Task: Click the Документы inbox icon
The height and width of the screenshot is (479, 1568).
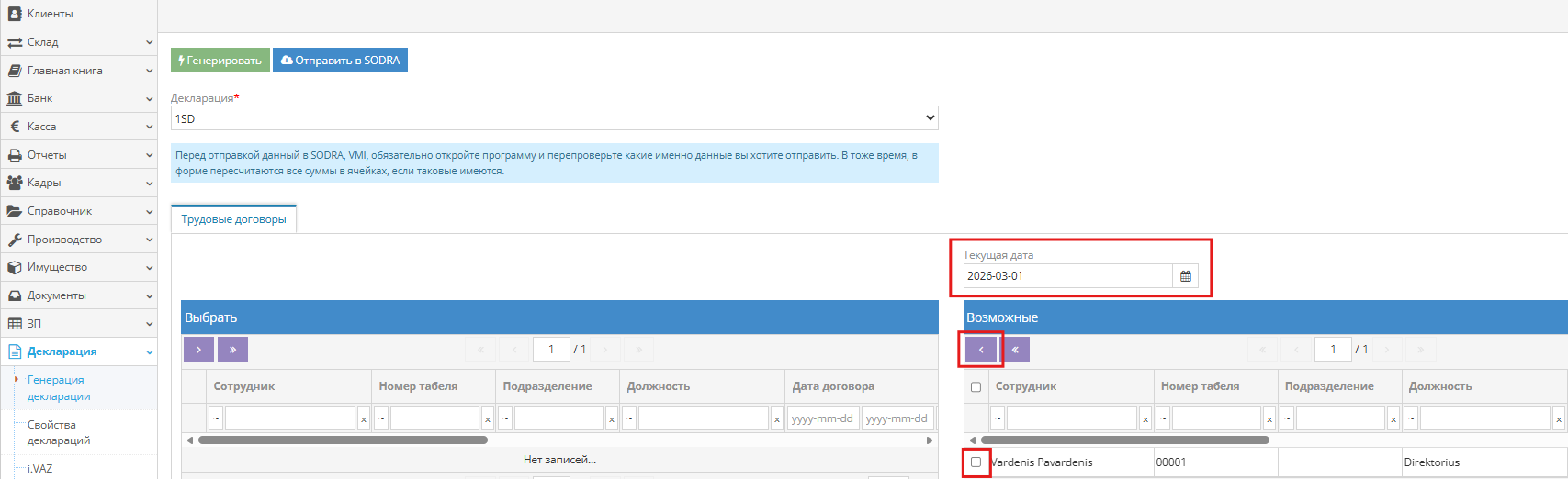Action: point(15,295)
